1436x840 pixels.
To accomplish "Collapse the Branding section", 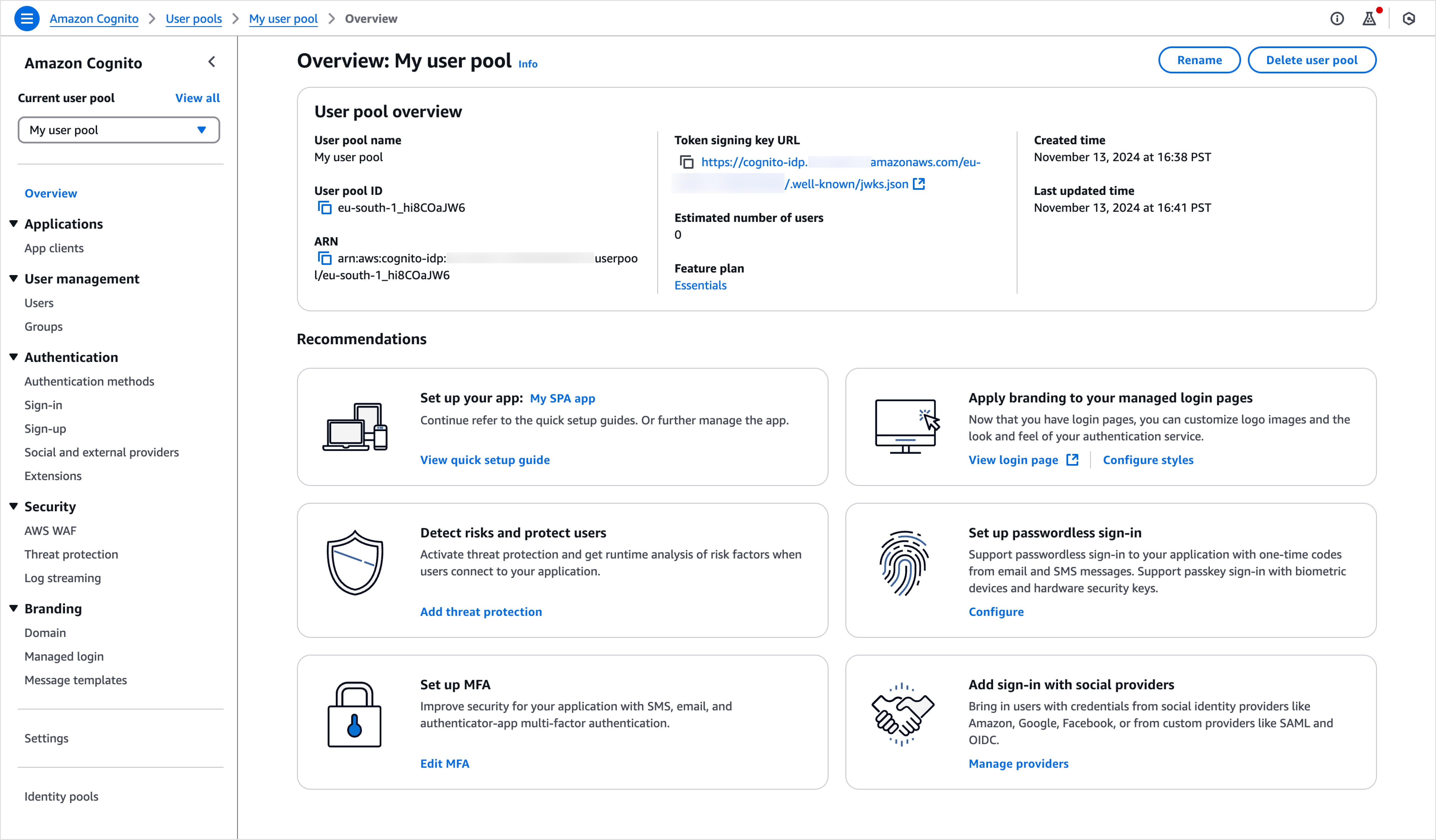I will pyautogui.click(x=14, y=609).
